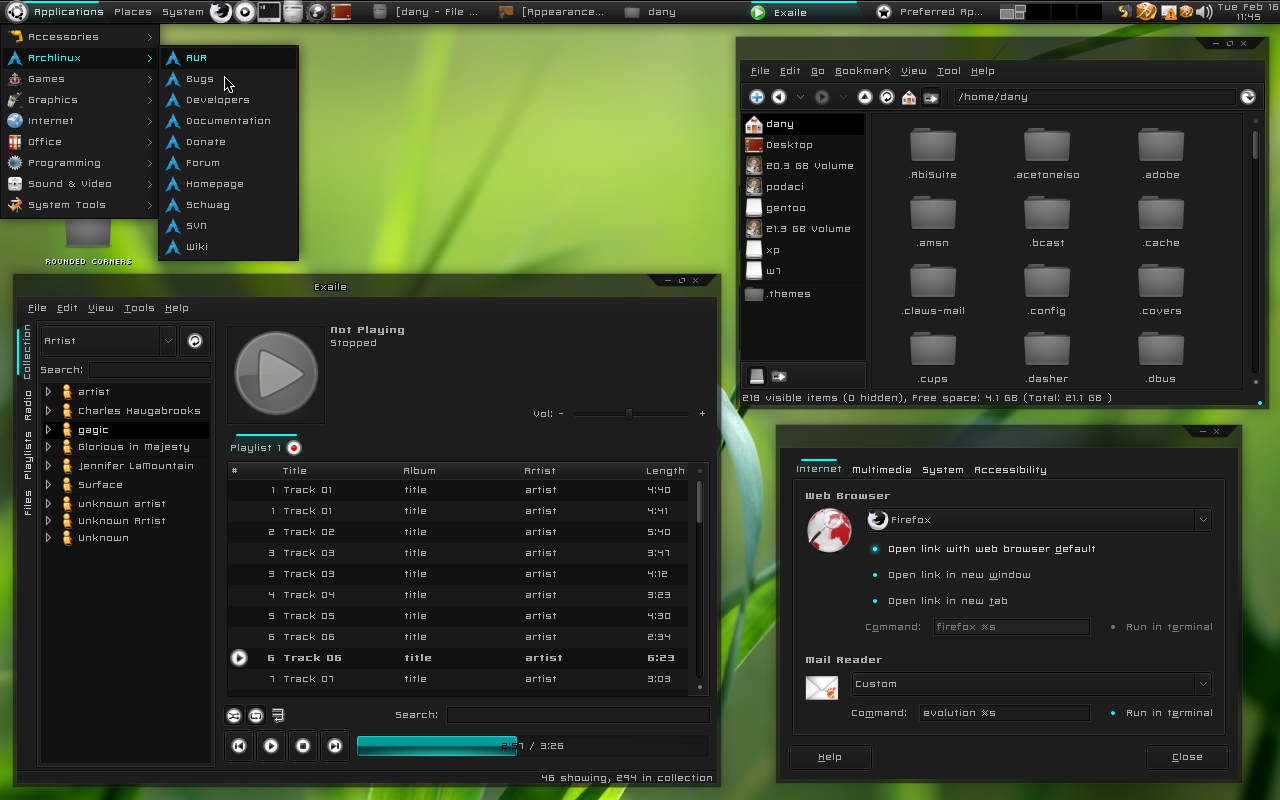Go up to parent folder in file manager
The height and width of the screenshot is (800, 1280).
point(865,97)
